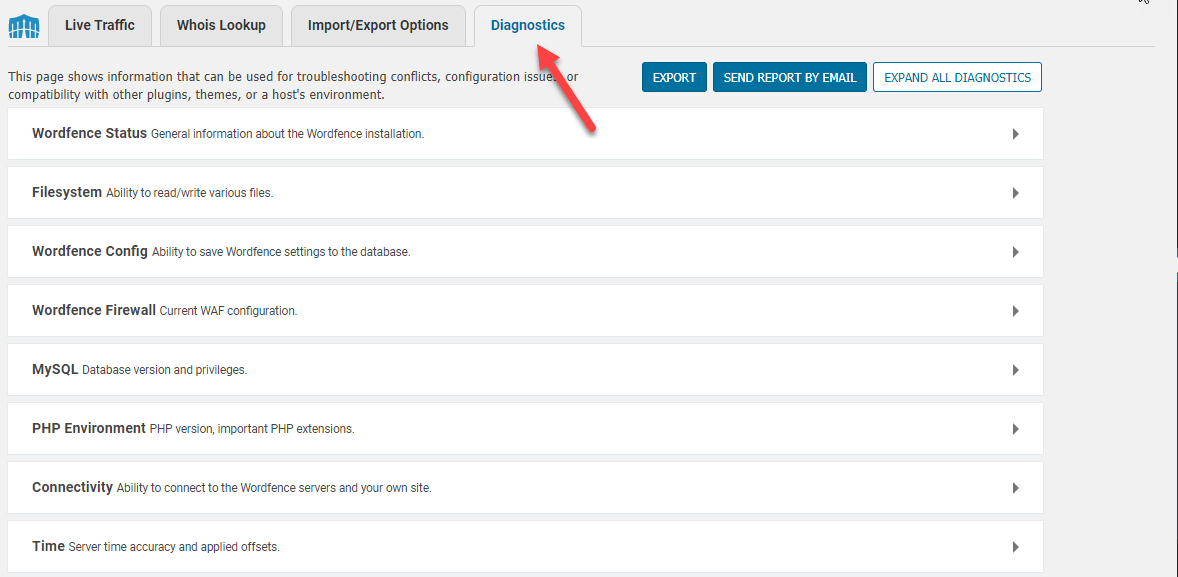Click the Wordfence Status heading
The width and height of the screenshot is (1178, 577).
pos(89,134)
